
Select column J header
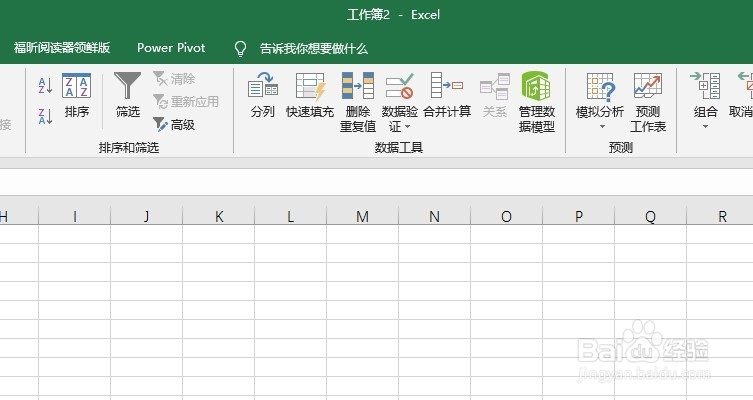pyautogui.click(x=146, y=216)
